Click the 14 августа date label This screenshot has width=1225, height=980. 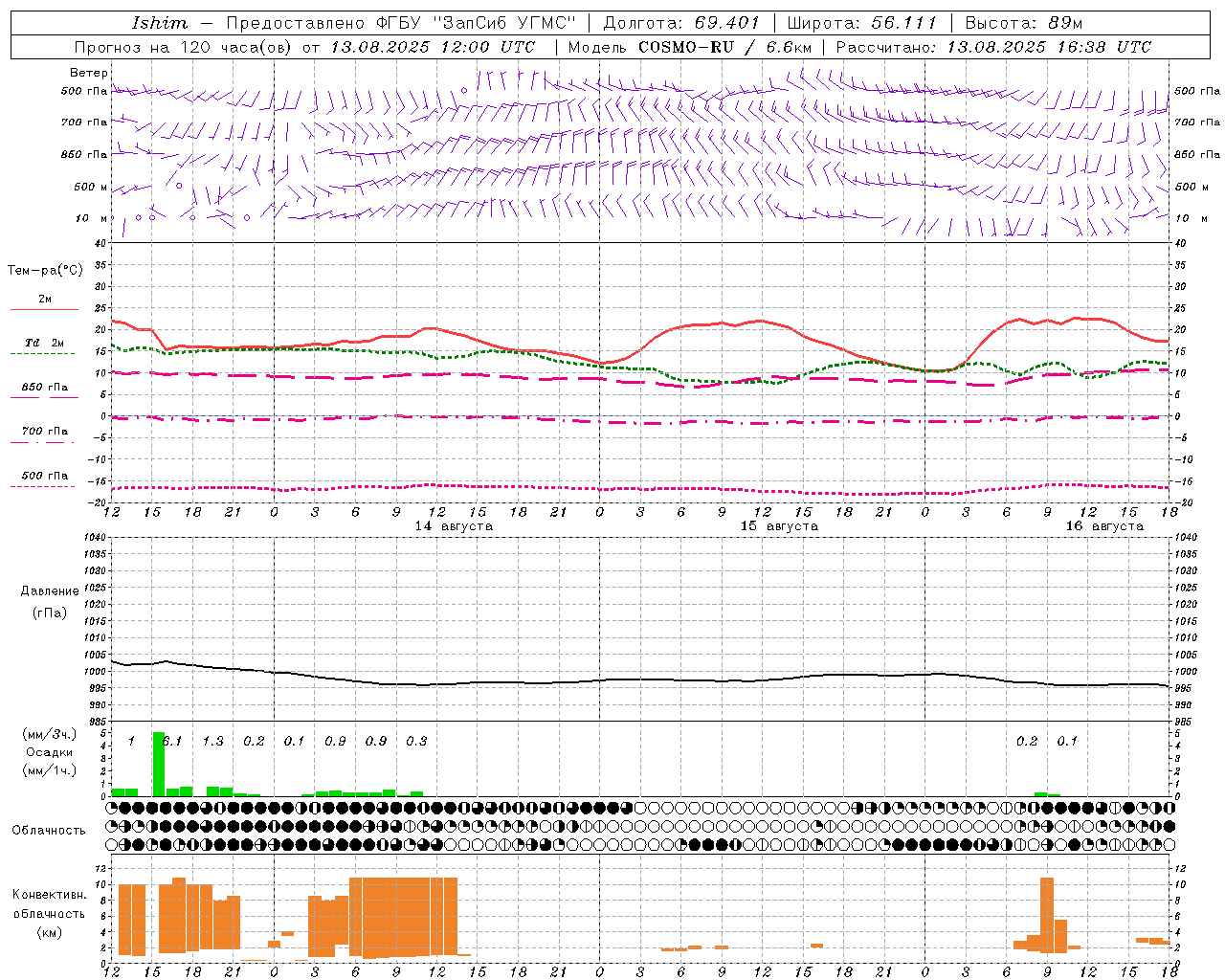[x=454, y=526]
